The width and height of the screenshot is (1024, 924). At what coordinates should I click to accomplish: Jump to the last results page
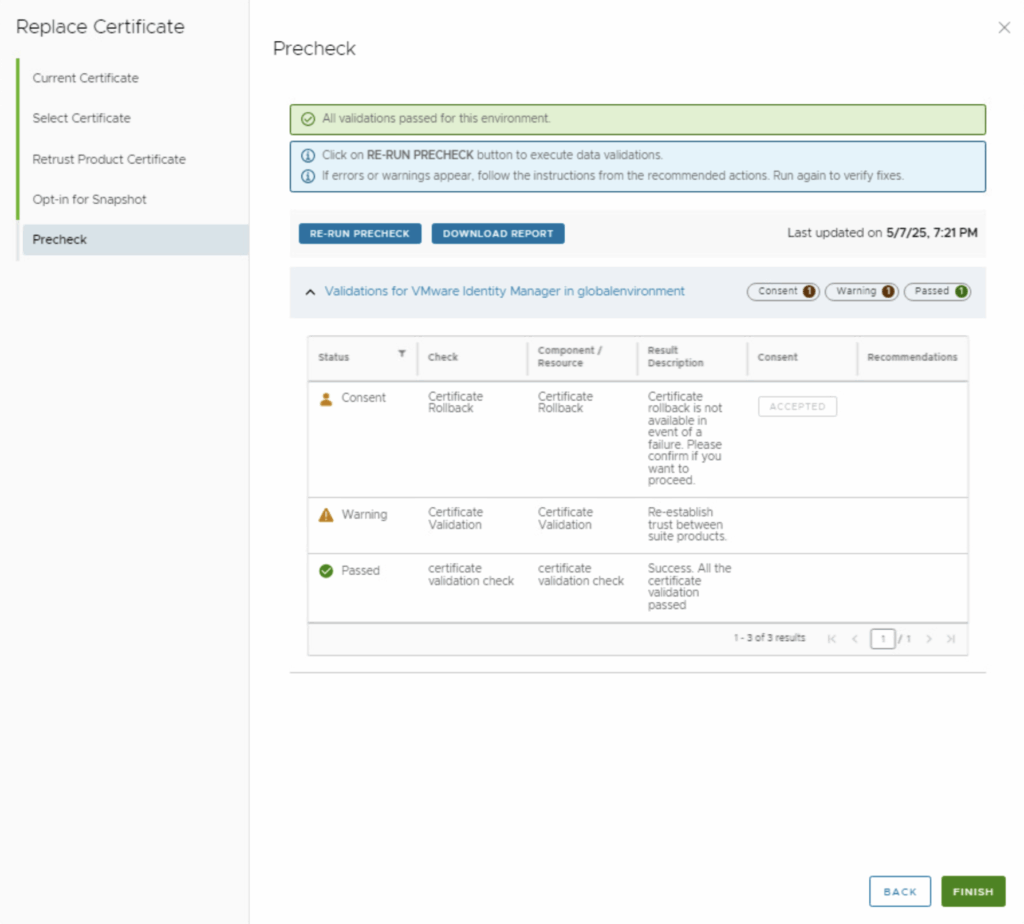pos(951,639)
